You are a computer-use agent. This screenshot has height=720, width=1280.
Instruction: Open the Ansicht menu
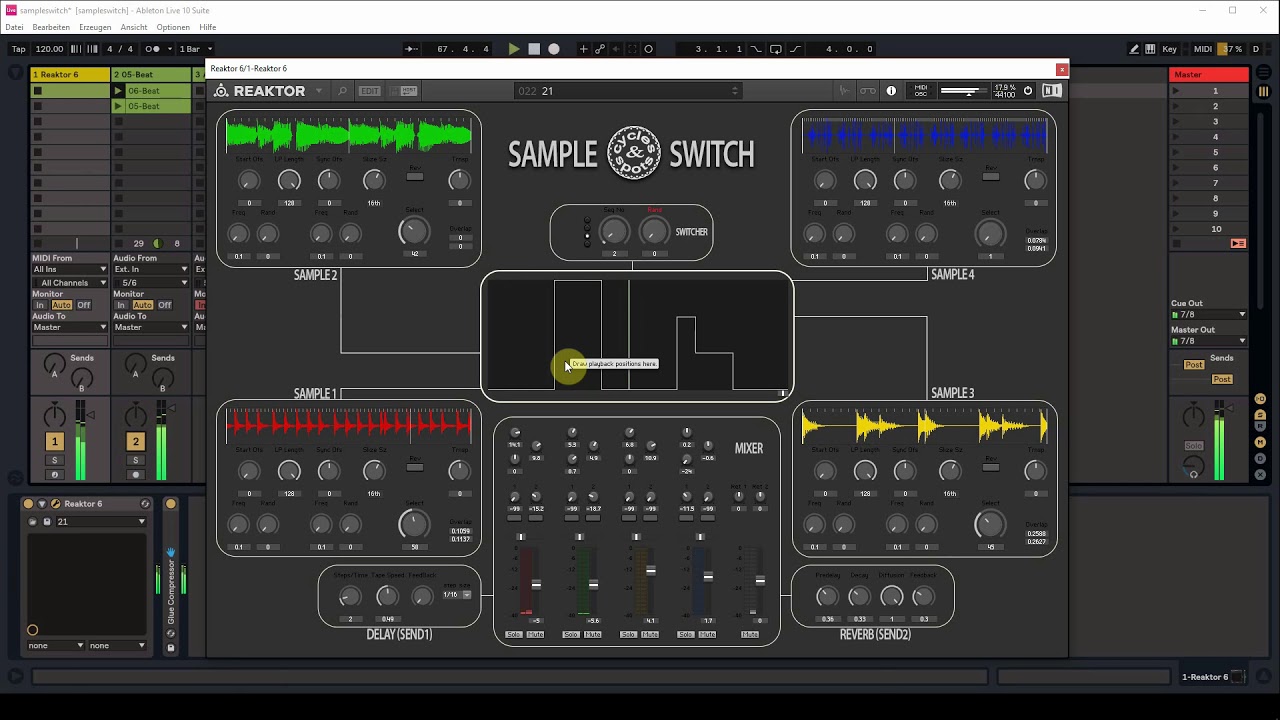point(134,27)
